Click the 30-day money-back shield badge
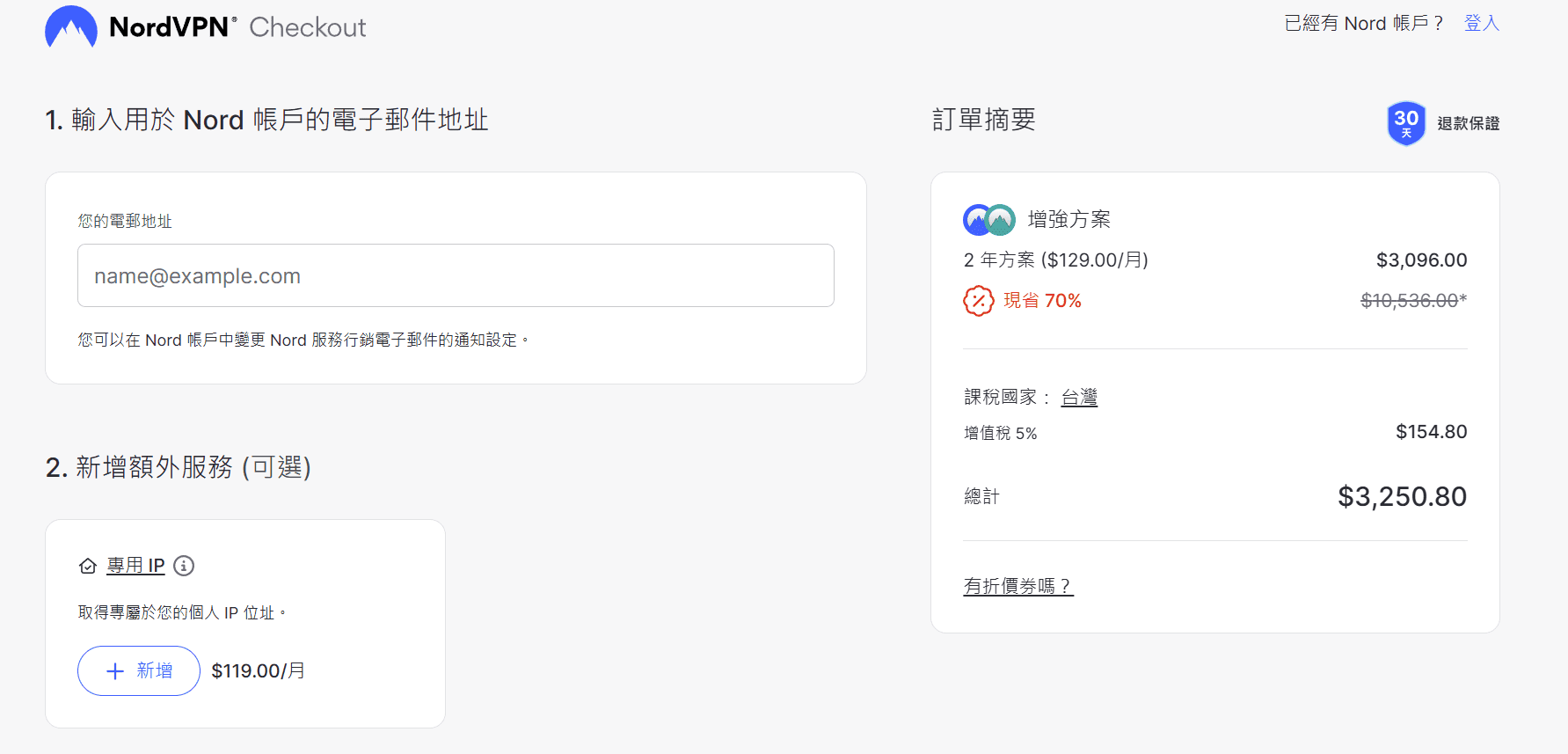The height and width of the screenshot is (754, 1568). tap(1405, 123)
